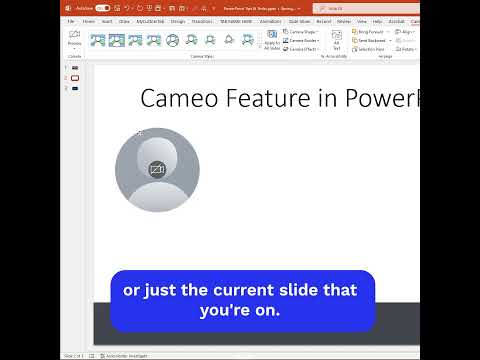The width and height of the screenshot is (480, 360).
Task: Switch to the Design tab
Action: (x=178, y=21)
